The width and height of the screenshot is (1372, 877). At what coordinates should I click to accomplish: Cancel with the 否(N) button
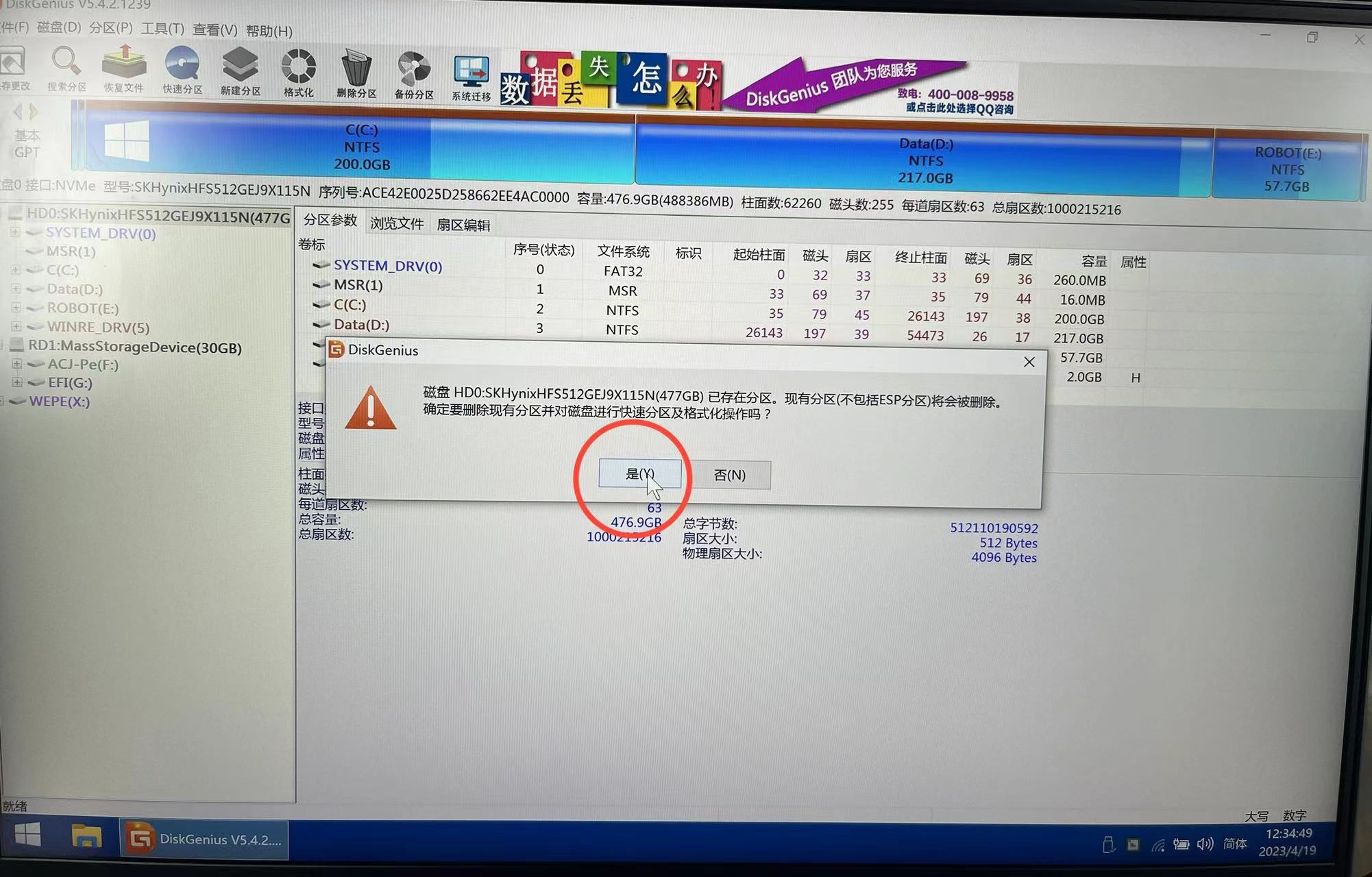click(730, 475)
